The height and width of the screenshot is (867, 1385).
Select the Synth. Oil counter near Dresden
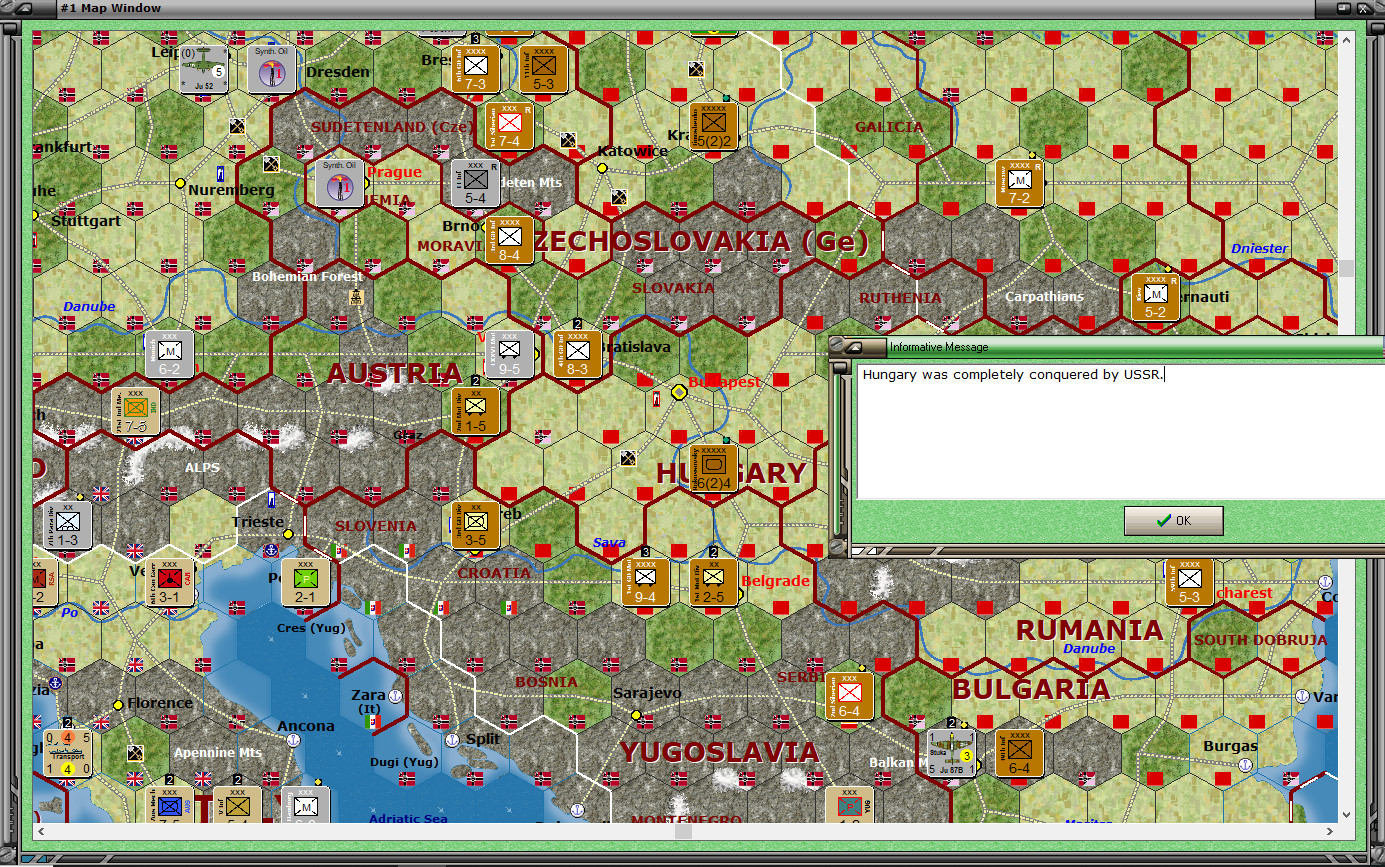272,69
